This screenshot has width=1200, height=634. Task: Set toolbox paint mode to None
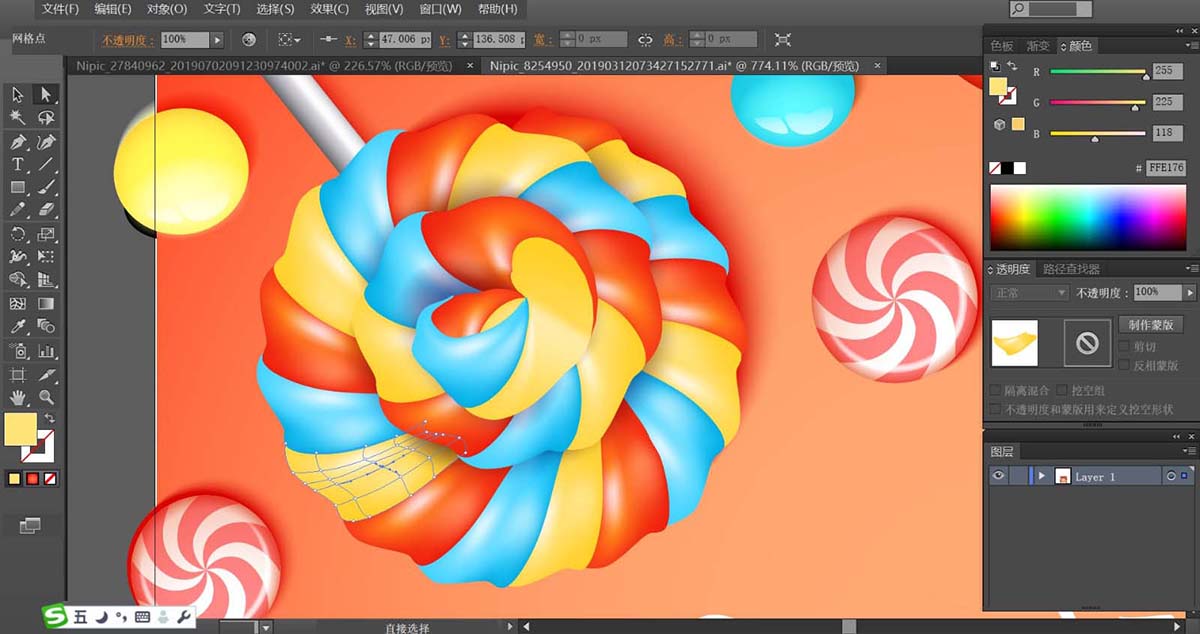tap(48, 479)
